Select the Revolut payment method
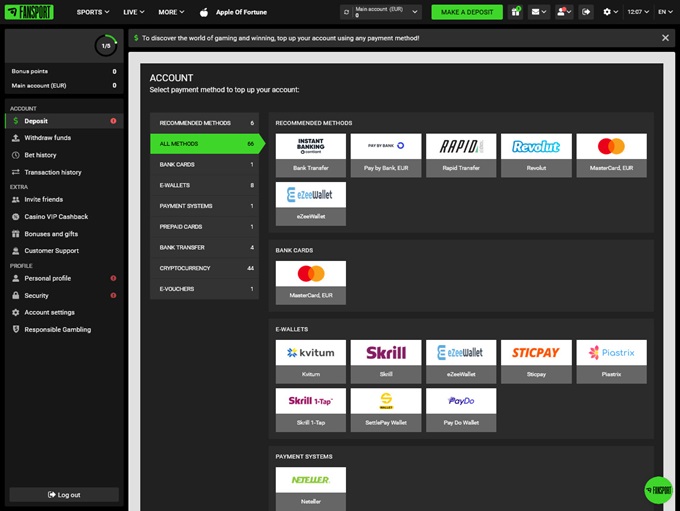 click(x=536, y=152)
